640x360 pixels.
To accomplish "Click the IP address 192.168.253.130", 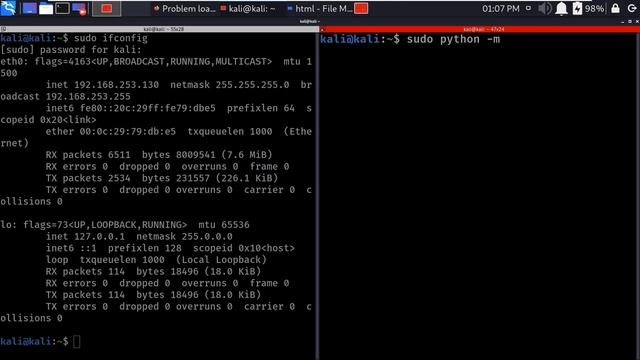I will coord(116,85).
